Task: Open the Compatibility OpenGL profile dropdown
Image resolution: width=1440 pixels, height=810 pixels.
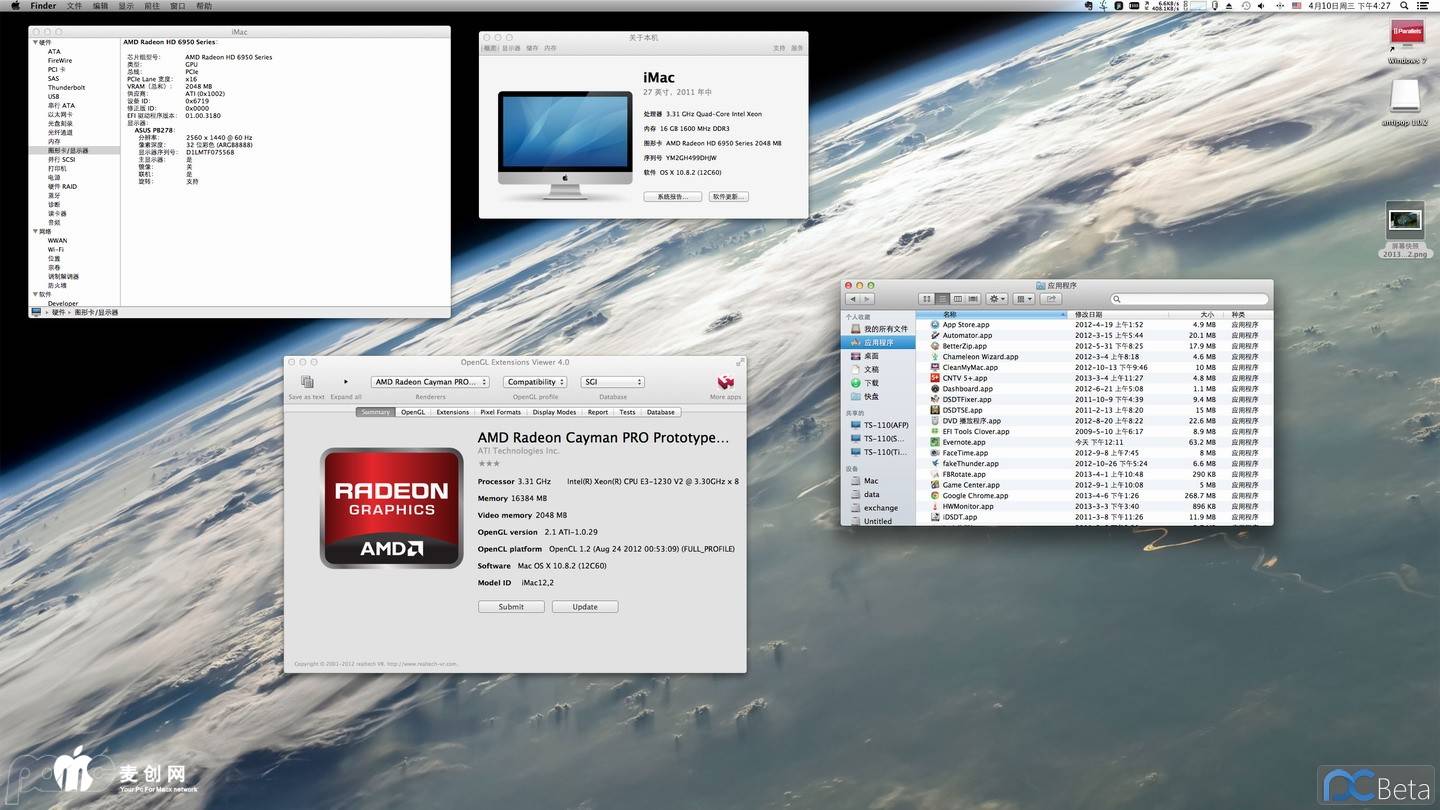Action: [x=535, y=382]
